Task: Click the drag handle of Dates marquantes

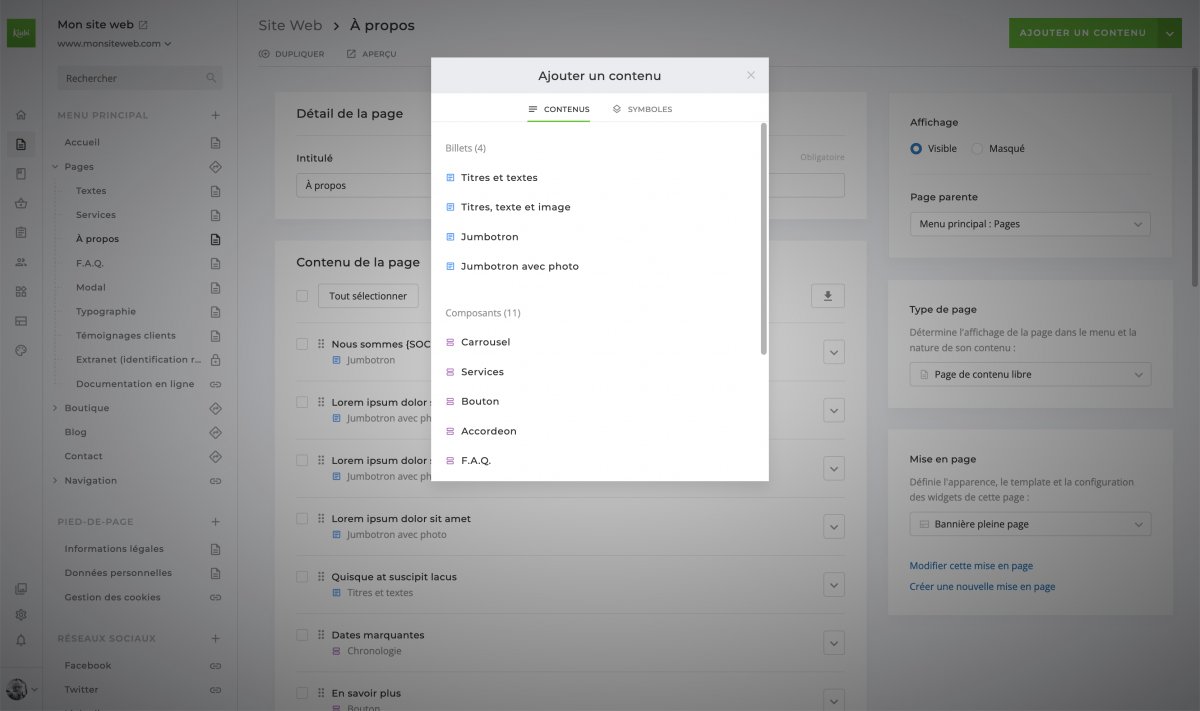Action: point(321,635)
